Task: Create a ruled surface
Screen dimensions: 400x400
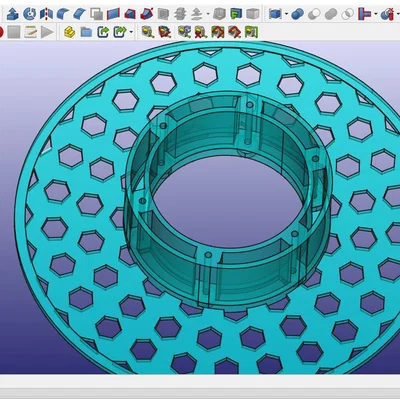Action: click(113, 14)
